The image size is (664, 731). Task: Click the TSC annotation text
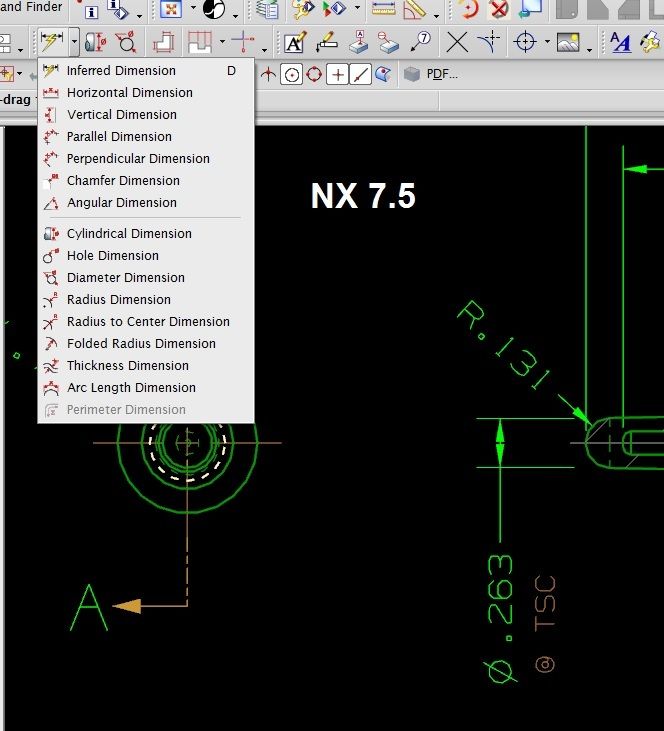tap(545, 603)
